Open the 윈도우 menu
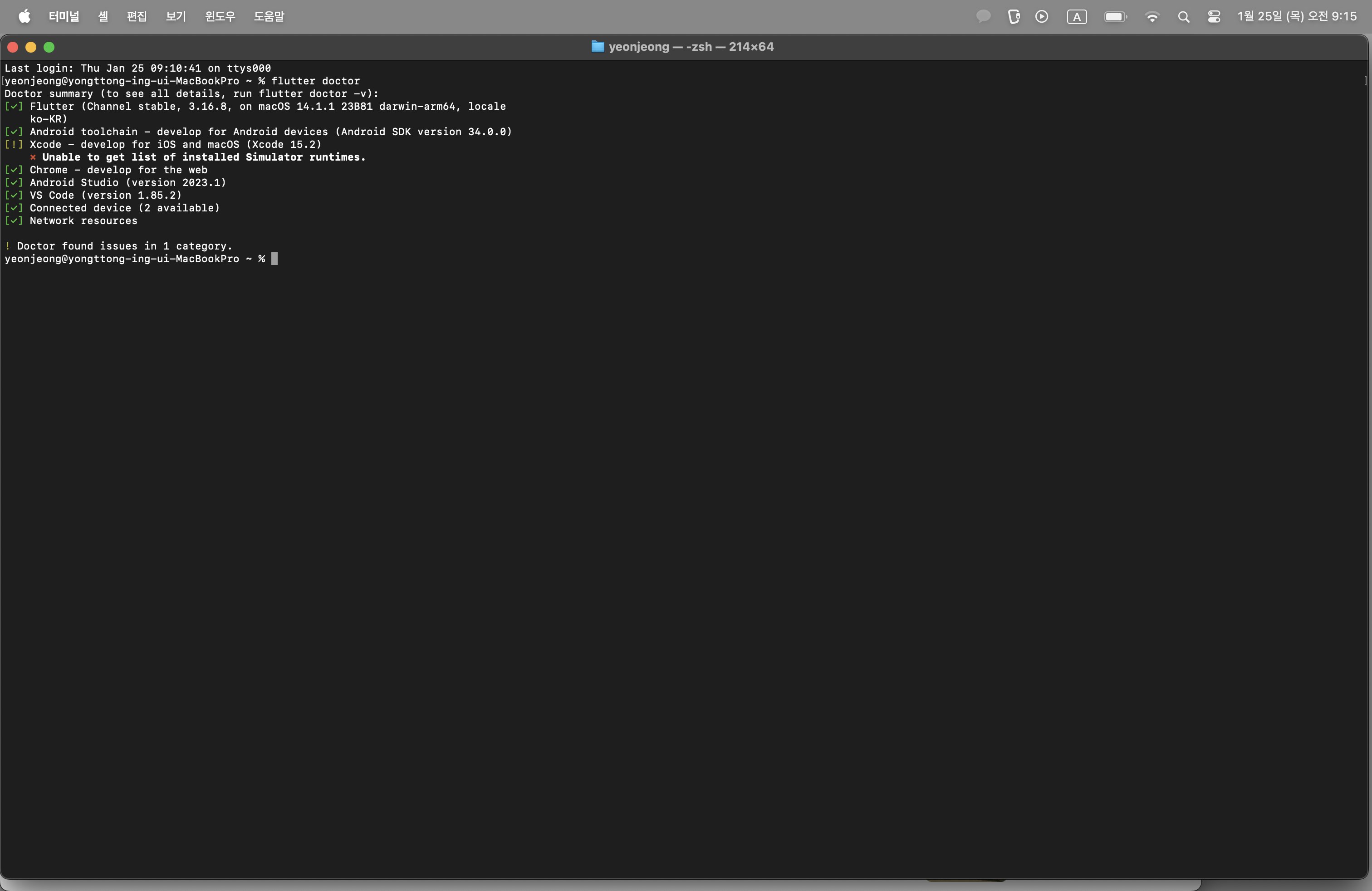The height and width of the screenshot is (891, 1372). (220, 16)
